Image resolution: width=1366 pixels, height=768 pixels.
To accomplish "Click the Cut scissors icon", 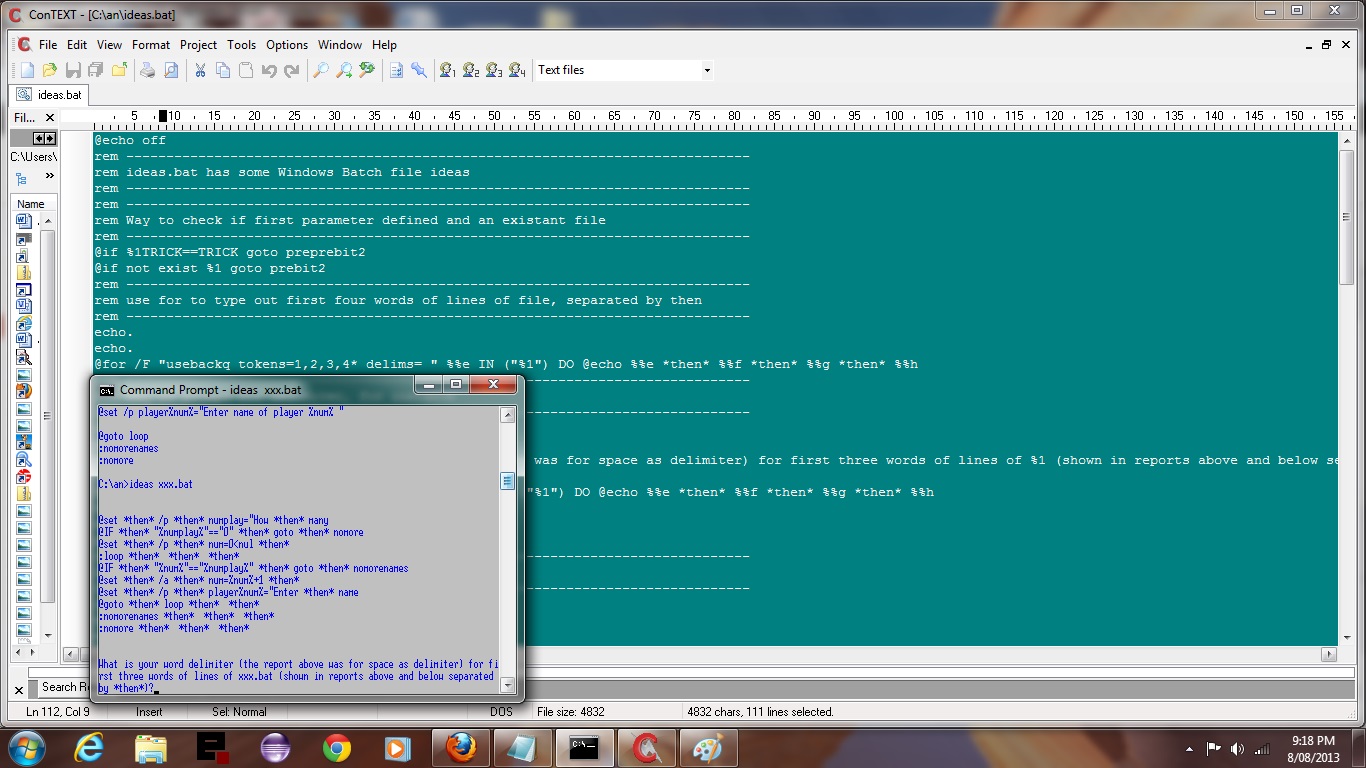I will 200,70.
